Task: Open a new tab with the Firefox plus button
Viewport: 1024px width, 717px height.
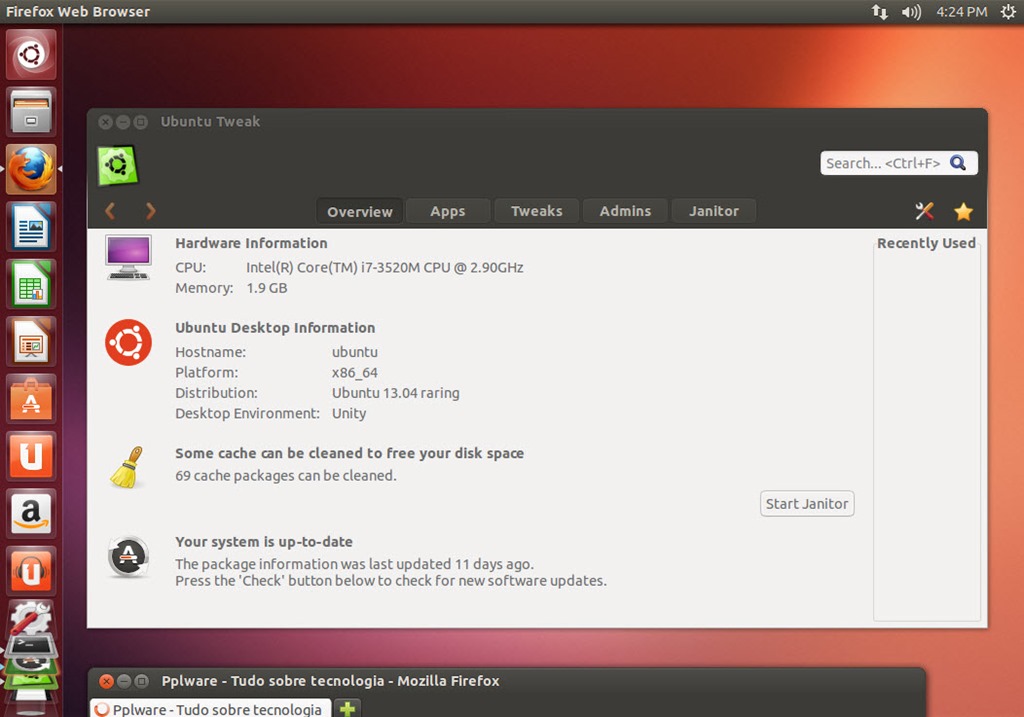Action: tap(347, 709)
